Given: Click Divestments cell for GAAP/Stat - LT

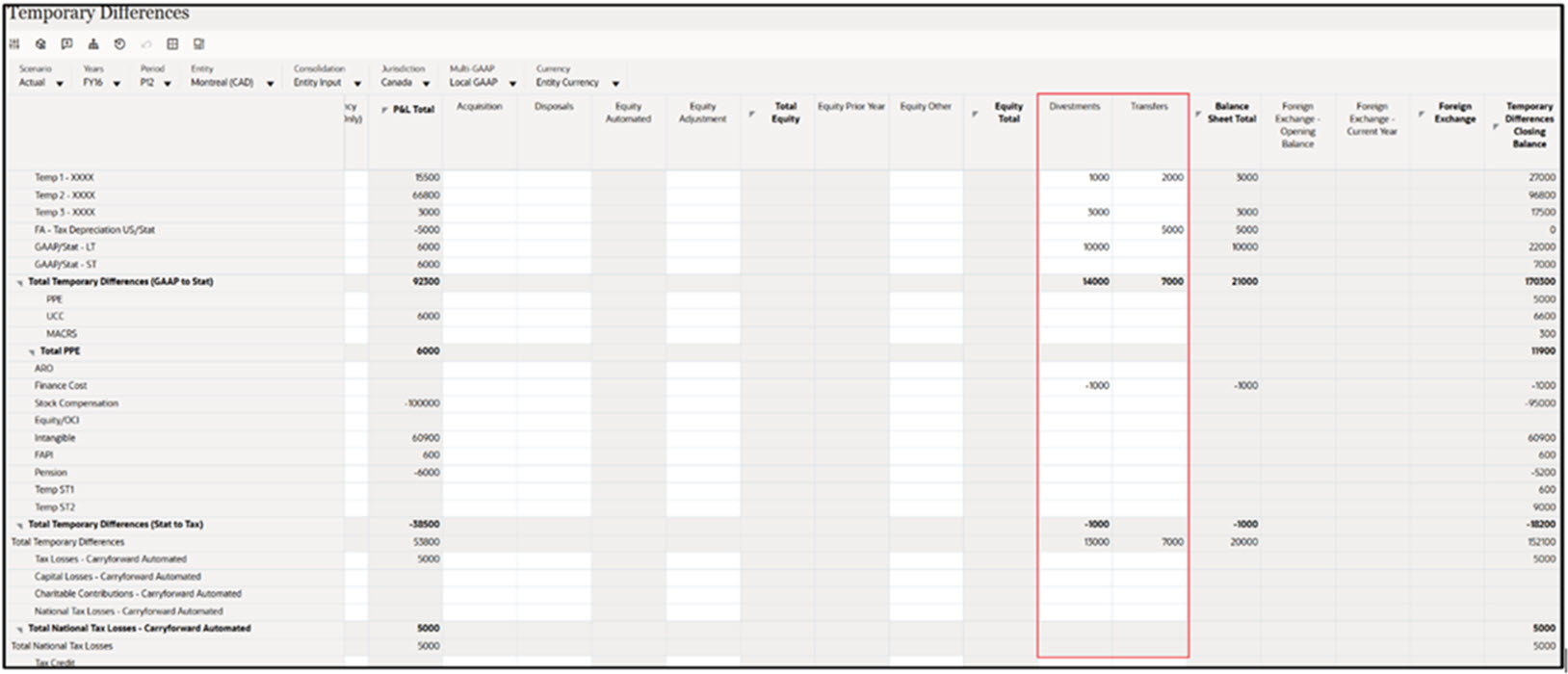Looking at the screenshot, I should point(1075,247).
